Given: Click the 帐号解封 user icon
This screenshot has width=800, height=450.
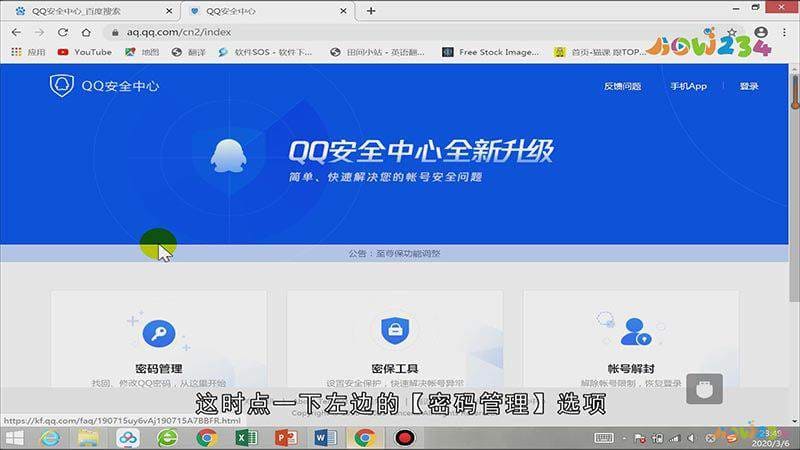Looking at the screenshot, I should (x=634, y=332).
